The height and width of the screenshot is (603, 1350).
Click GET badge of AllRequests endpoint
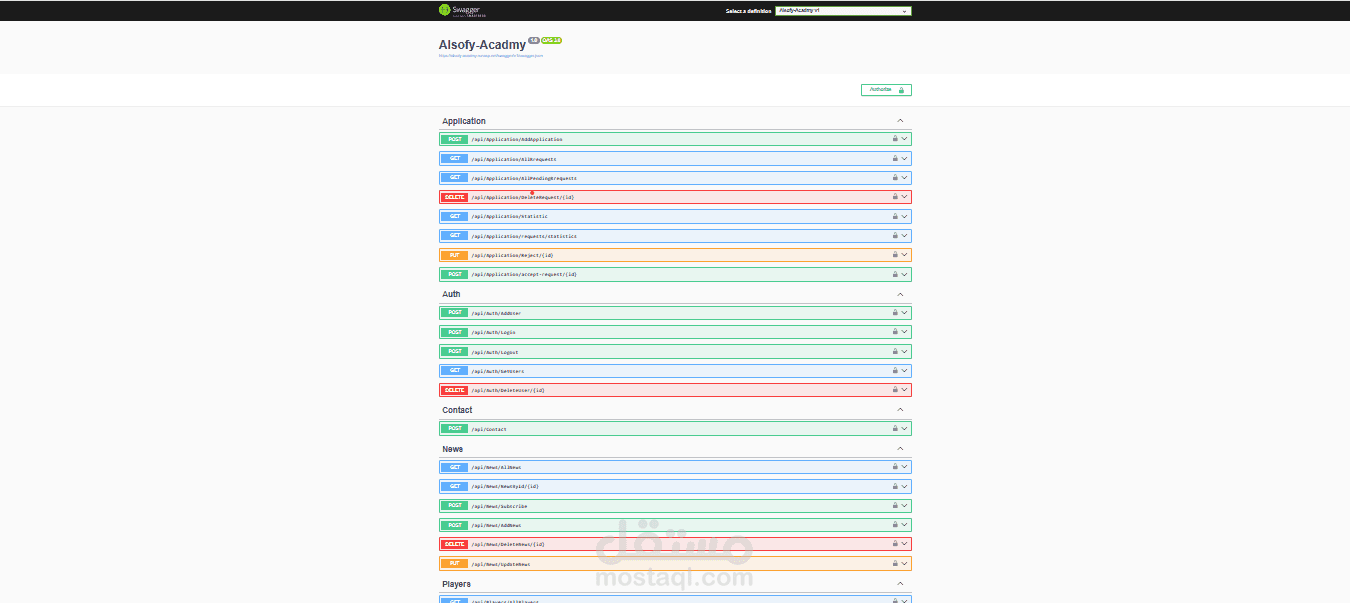pos(454,158)
